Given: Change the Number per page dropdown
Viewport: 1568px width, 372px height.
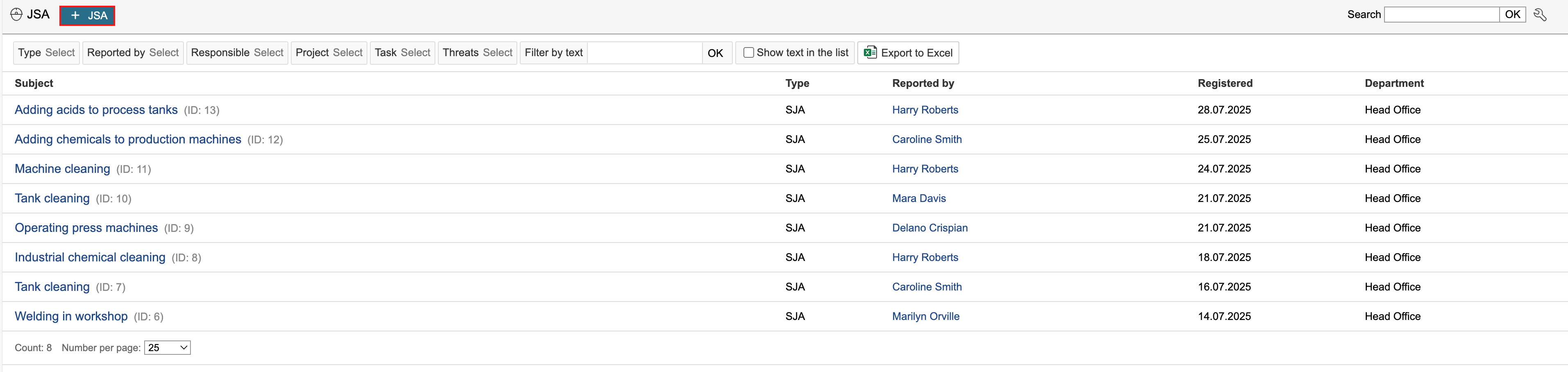Looking at the screenshot, I should pyautogui.click(x=168, y=348).
